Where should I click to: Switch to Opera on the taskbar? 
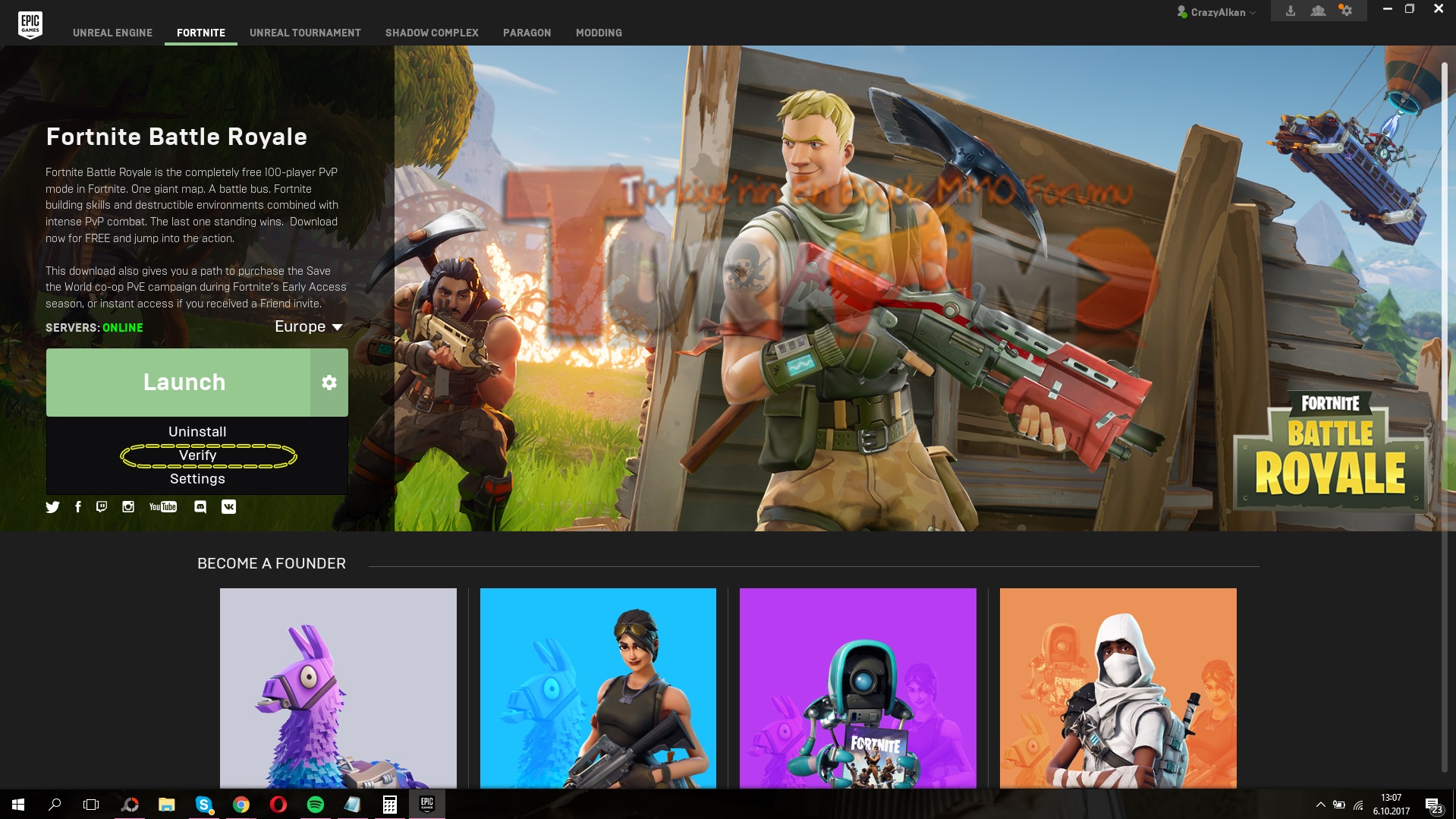click(278, 805)
